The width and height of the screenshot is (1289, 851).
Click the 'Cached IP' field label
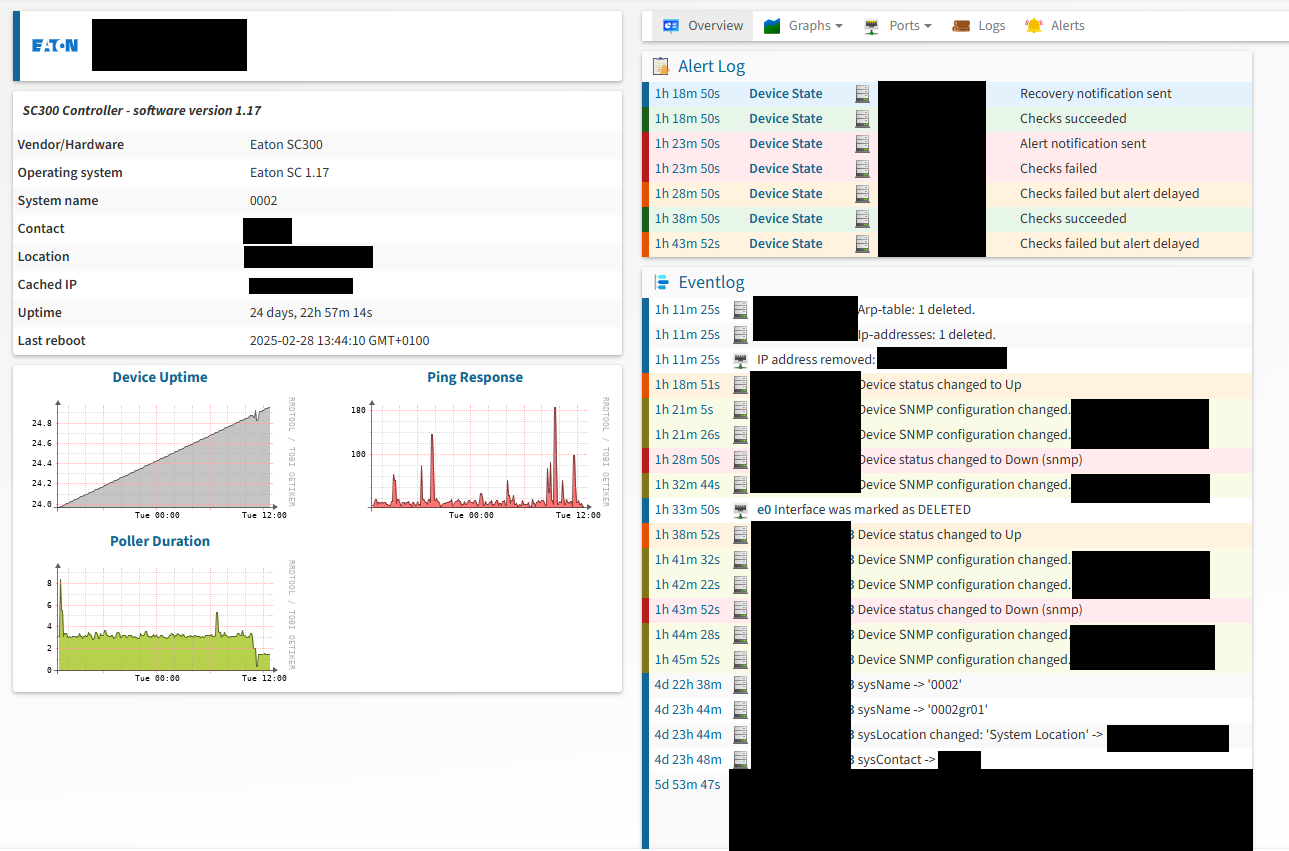point(47,285)
